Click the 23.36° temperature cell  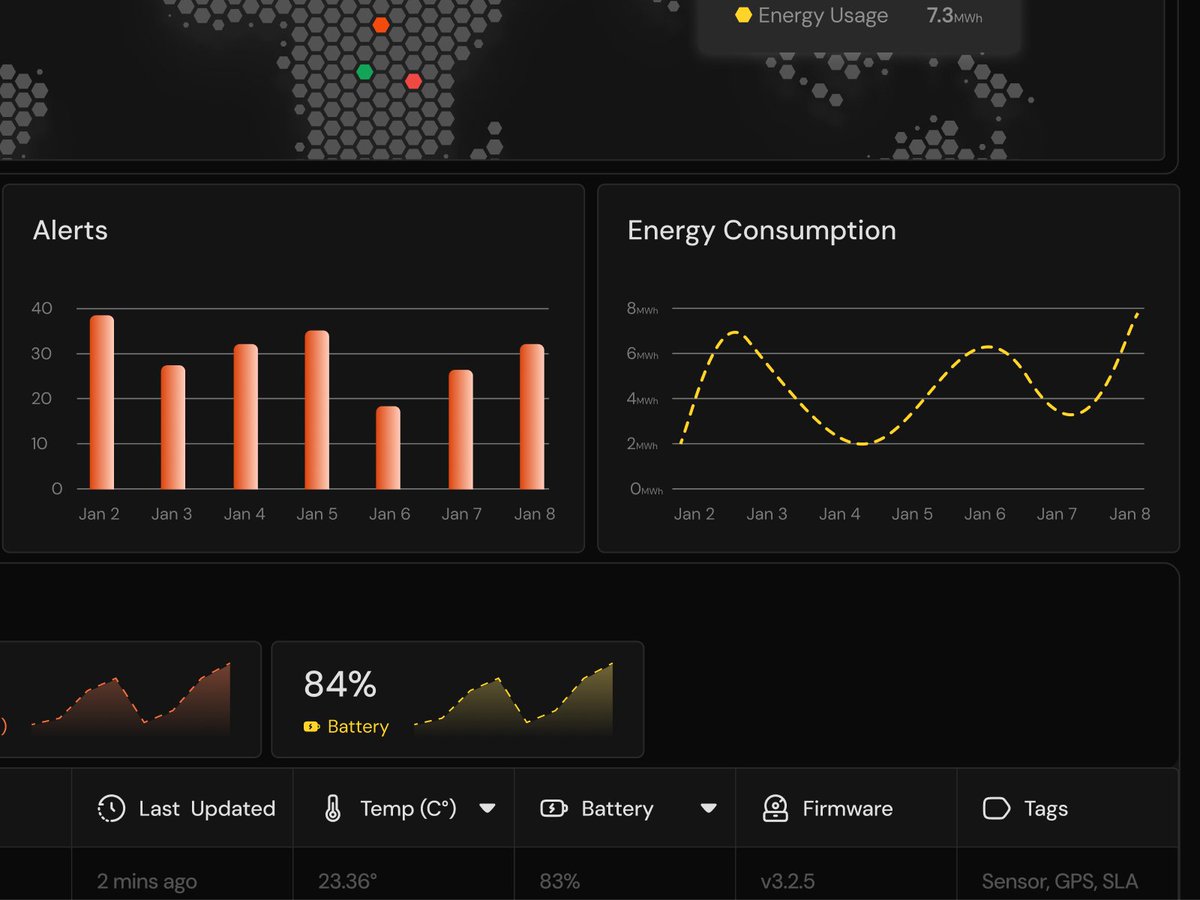348,882
